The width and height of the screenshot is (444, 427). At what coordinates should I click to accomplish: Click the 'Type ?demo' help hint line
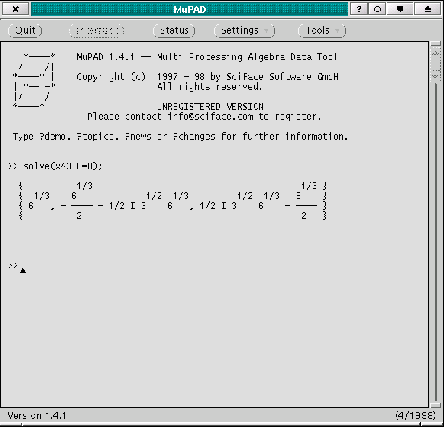pos(180,136)
